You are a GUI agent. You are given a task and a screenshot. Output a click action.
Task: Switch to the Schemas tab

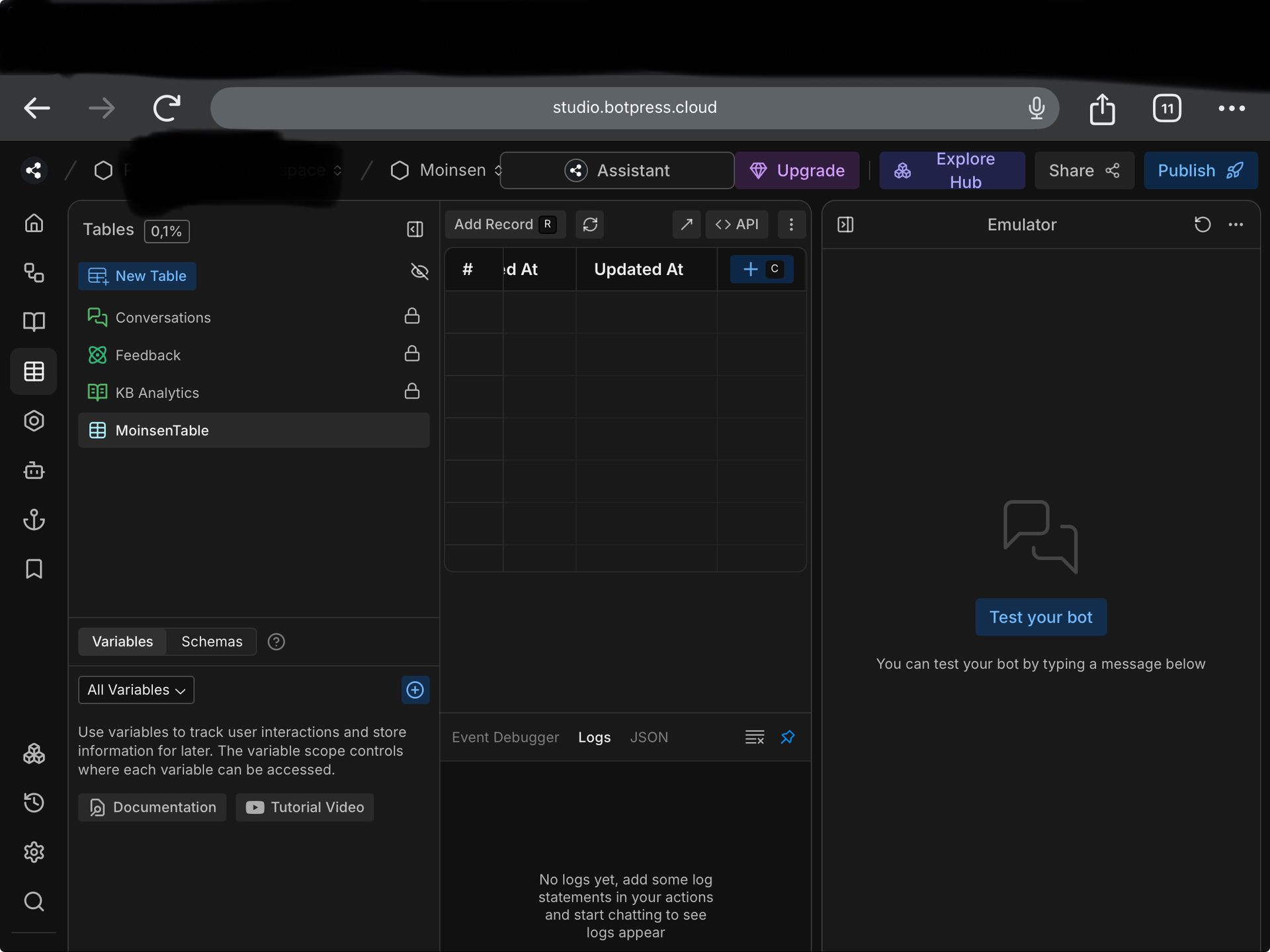click(212, 642)
